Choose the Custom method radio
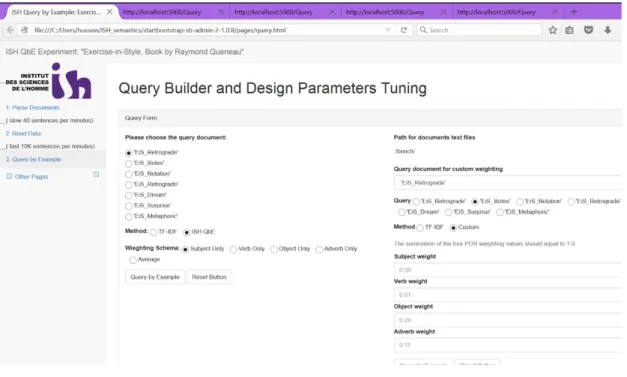Image resolution: width=627 pixels, height=377 pixels. (x=453, y=228)
